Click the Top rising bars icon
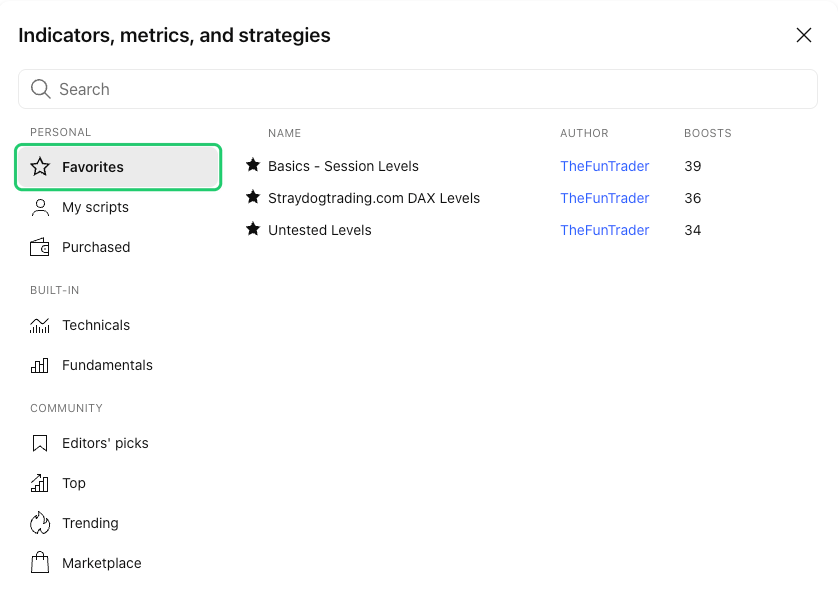The image size is (838, 591). coord(40,484)
